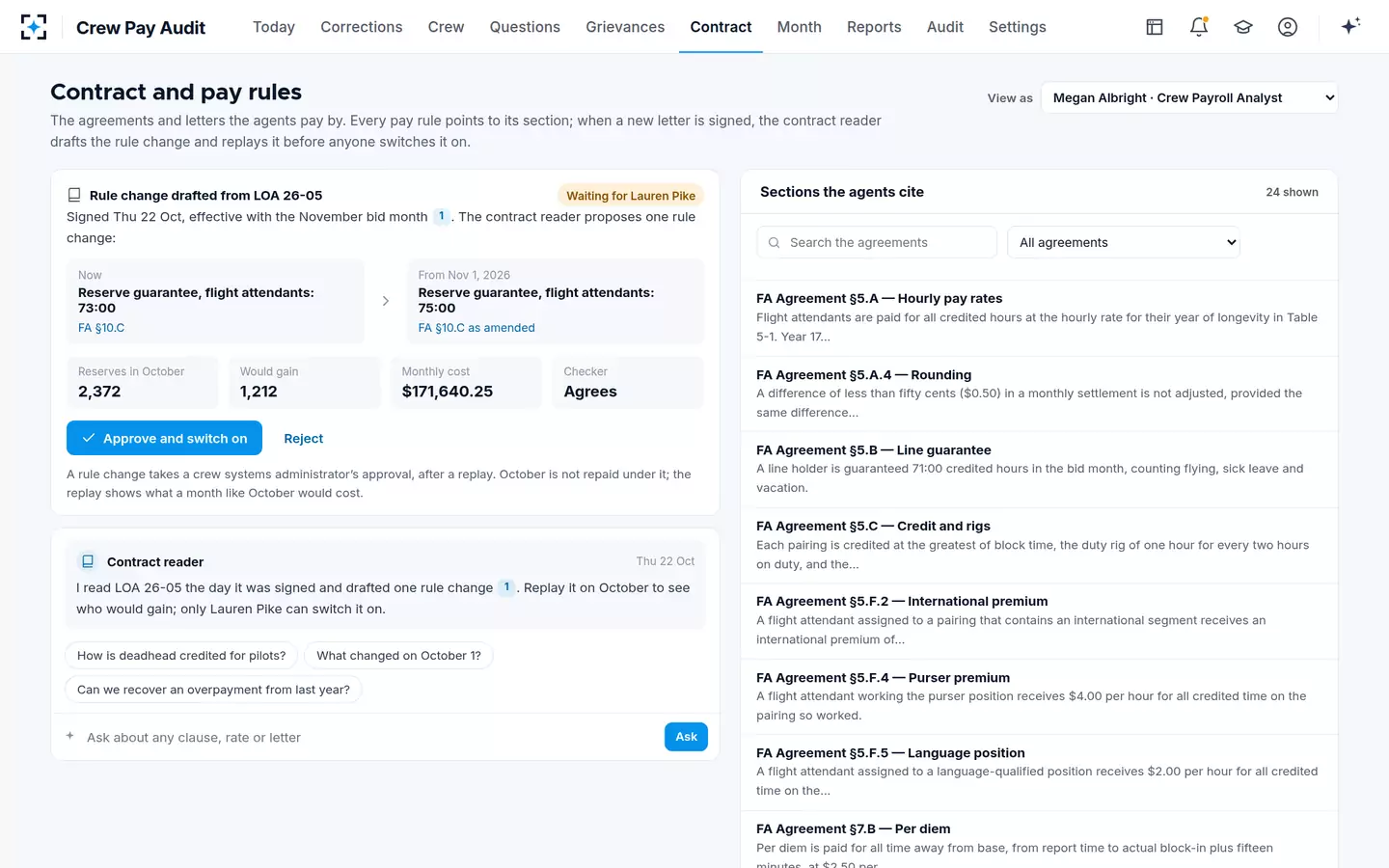Open FA Agreement §5.A Hourly pay rates
This screenshot has width=1389, height=868.
pos(1039,318)
